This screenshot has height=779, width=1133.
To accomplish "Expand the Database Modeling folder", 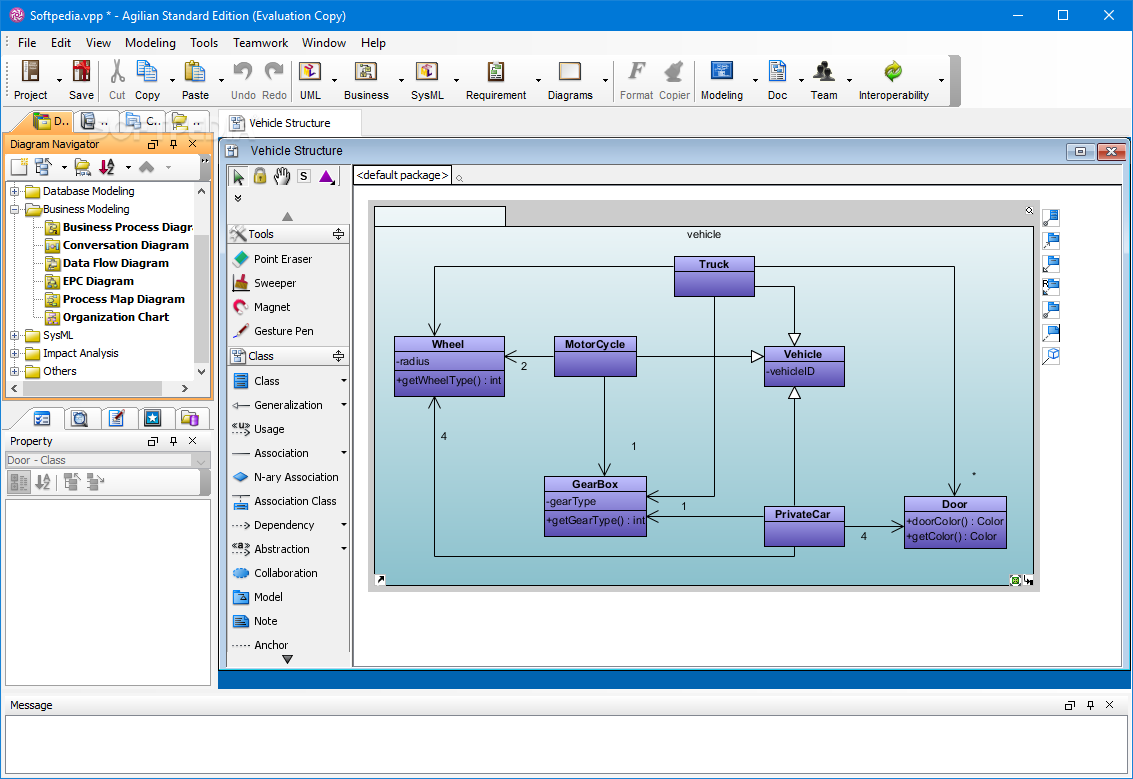I will (x=14, y=191).
